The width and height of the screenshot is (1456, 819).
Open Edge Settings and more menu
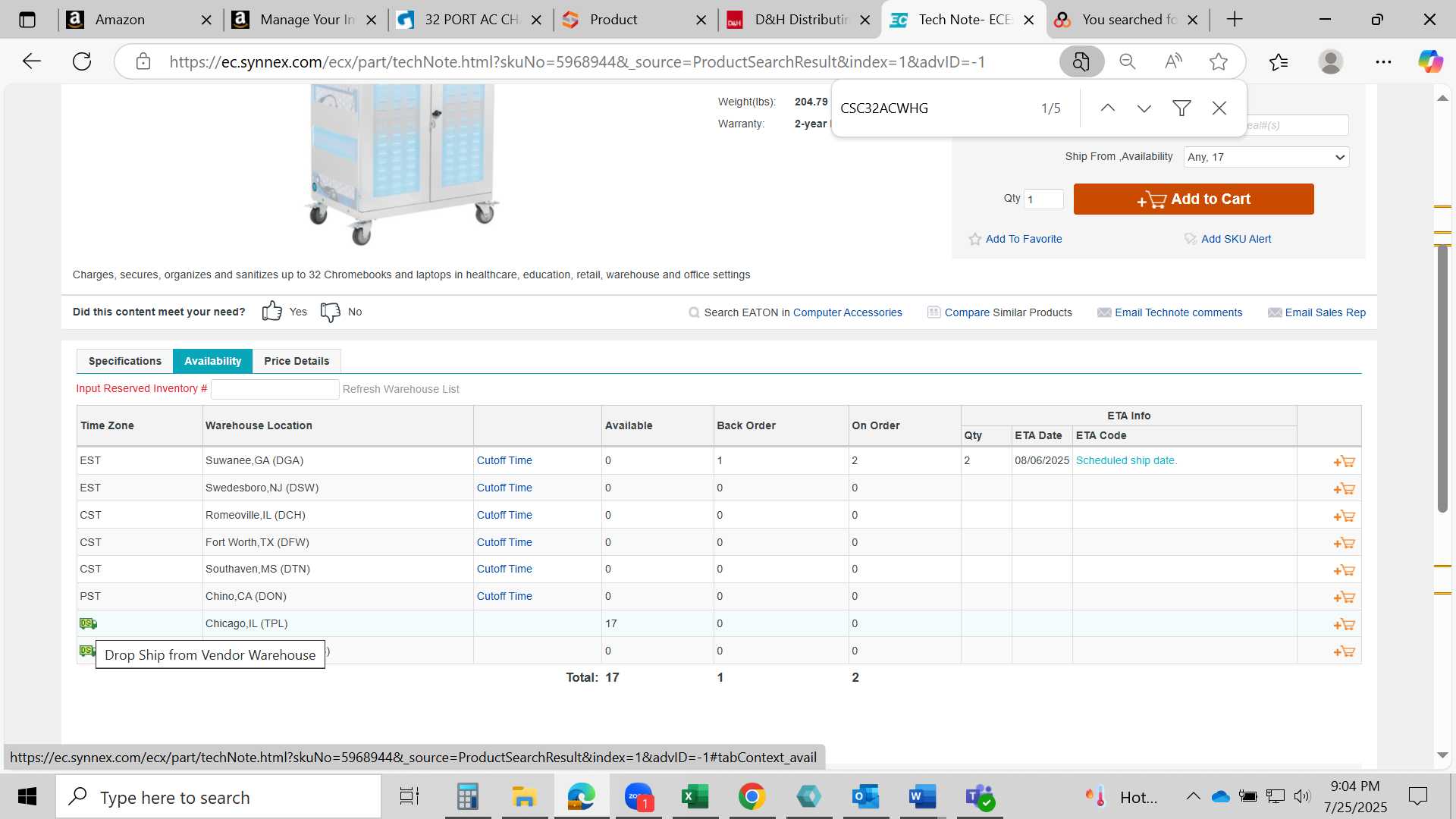pos(1383,61)
